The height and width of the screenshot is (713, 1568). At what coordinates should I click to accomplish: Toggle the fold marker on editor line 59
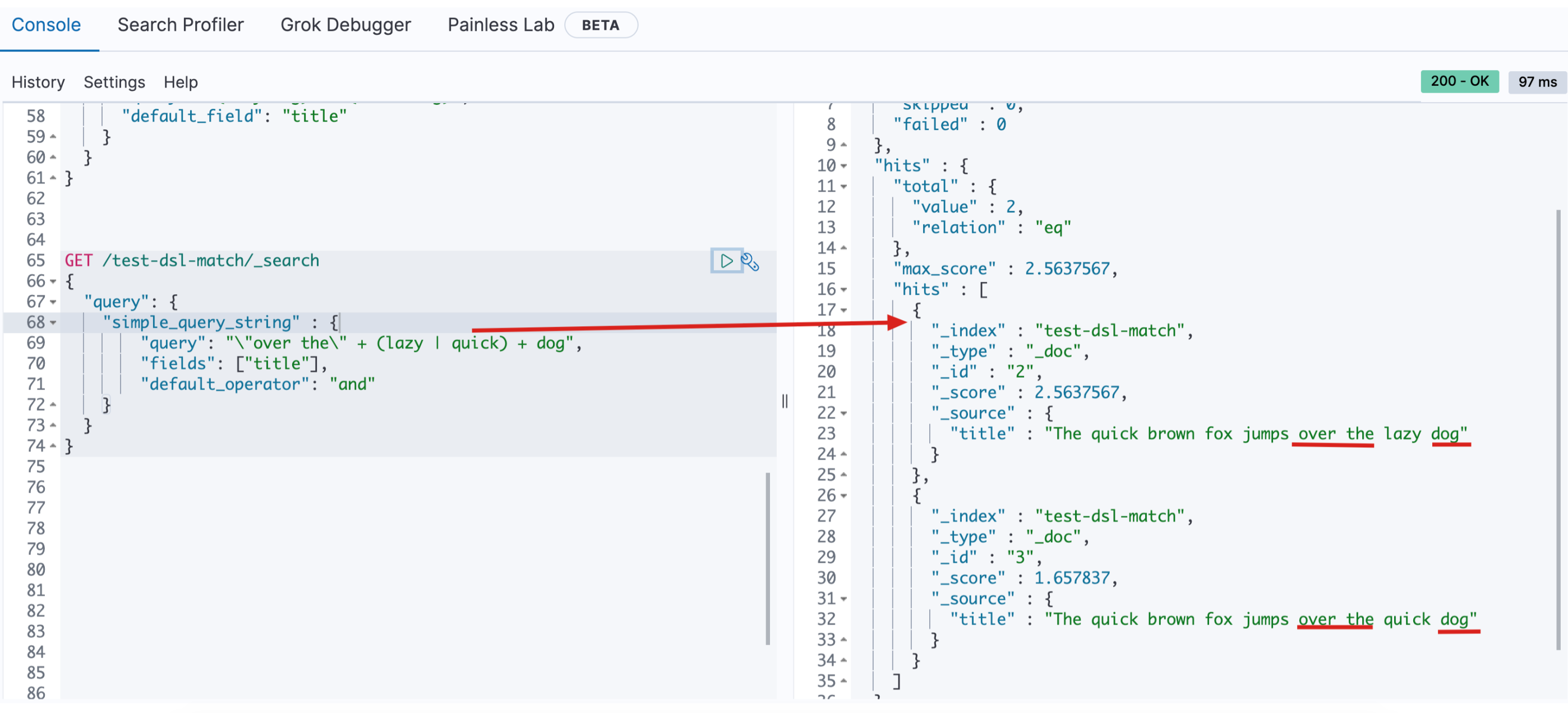[x=53, y=137]
